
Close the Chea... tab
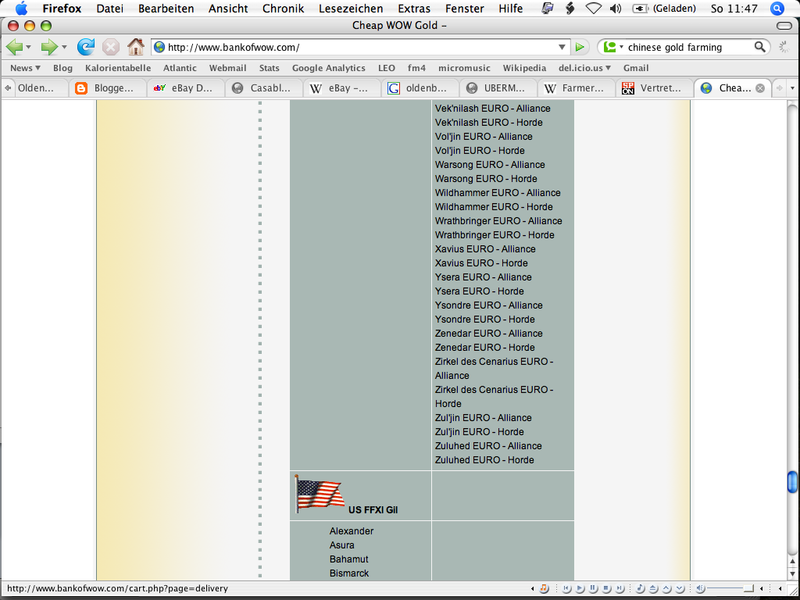760,88
